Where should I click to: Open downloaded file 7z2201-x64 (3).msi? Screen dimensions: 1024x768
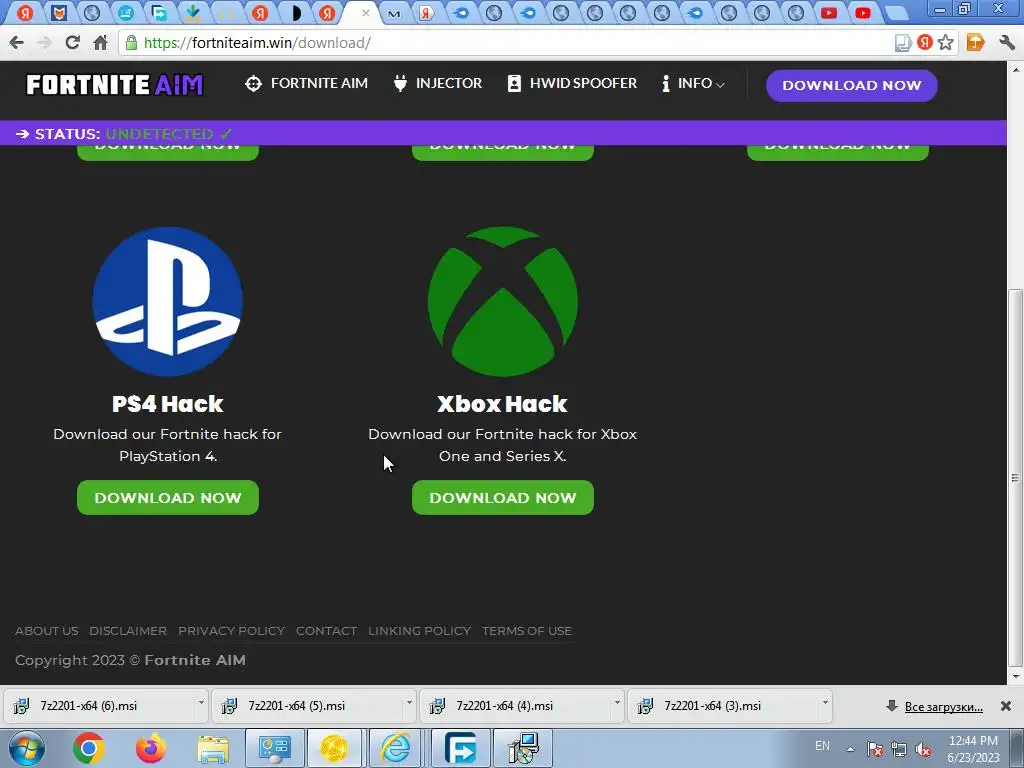coord(722,706)
